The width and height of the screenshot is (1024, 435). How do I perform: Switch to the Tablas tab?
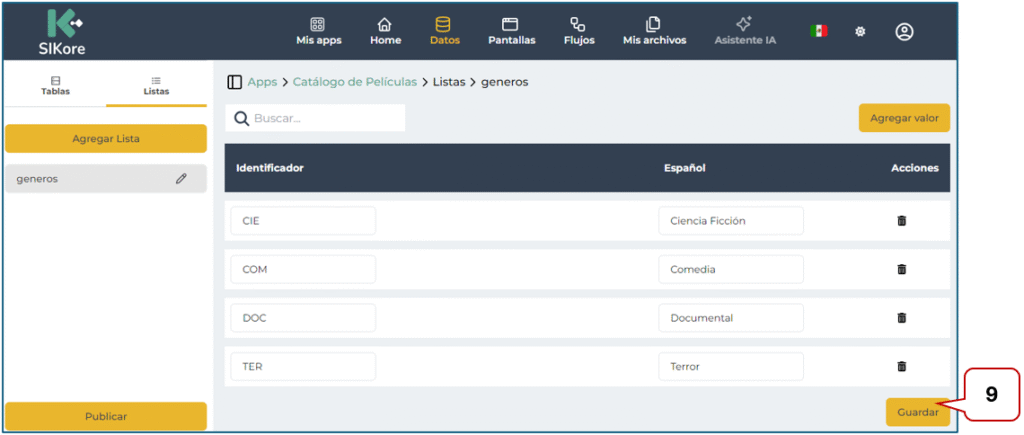[55, 86]
